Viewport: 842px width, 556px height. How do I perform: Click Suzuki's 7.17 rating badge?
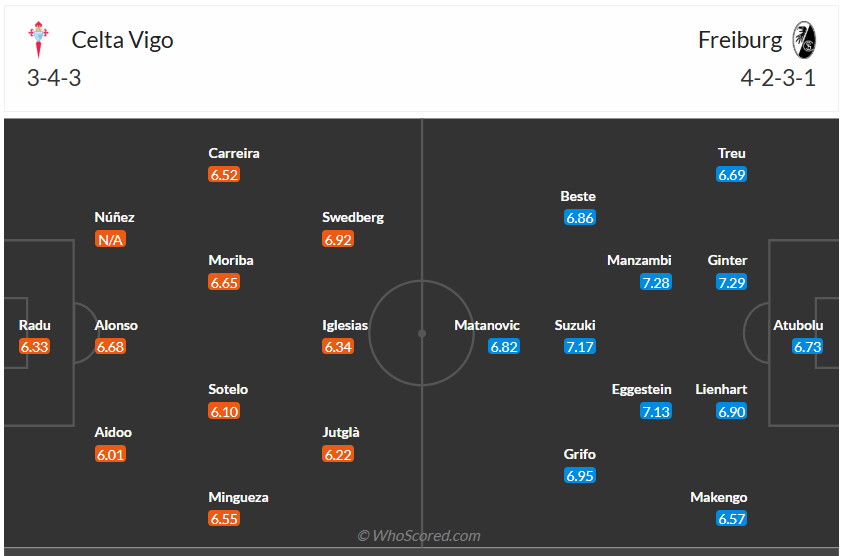[580, 347]
